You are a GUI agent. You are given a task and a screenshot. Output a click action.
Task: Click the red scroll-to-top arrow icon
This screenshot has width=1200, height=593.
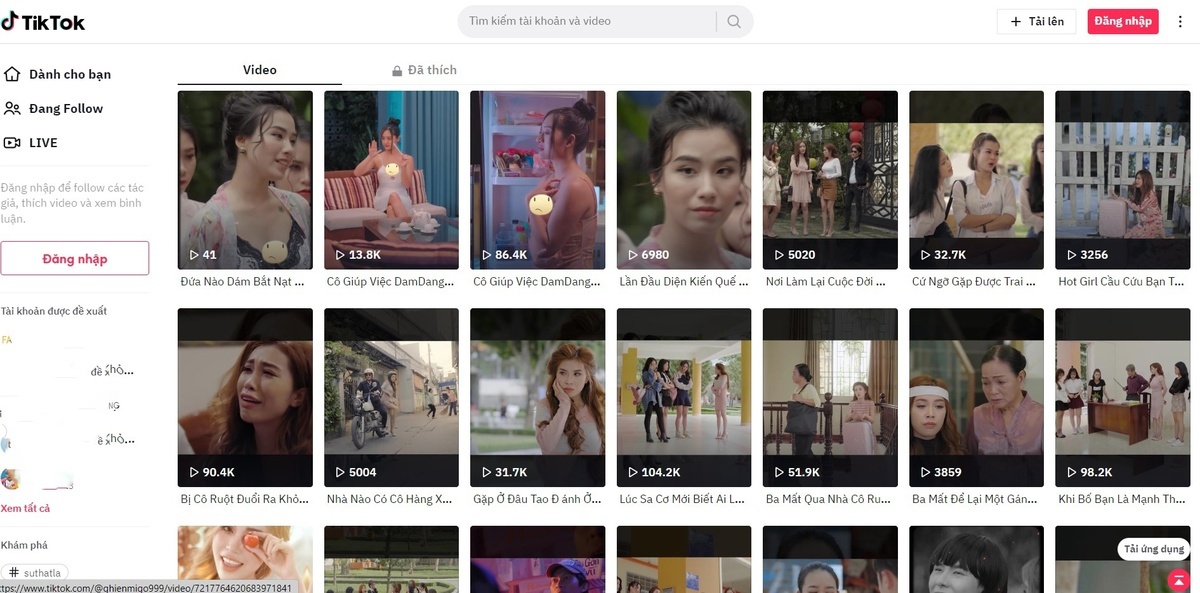pos(1178,580)
